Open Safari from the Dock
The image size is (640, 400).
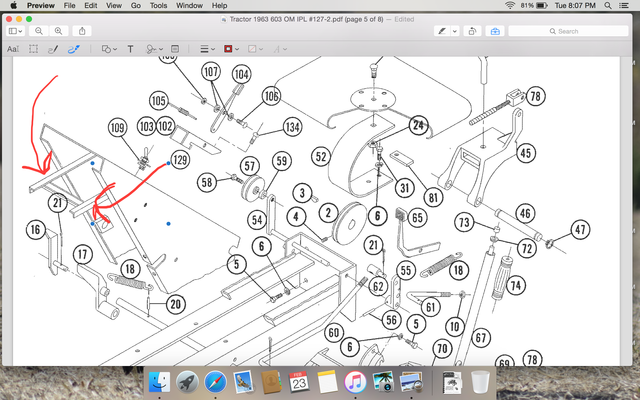tap(216, 382)
